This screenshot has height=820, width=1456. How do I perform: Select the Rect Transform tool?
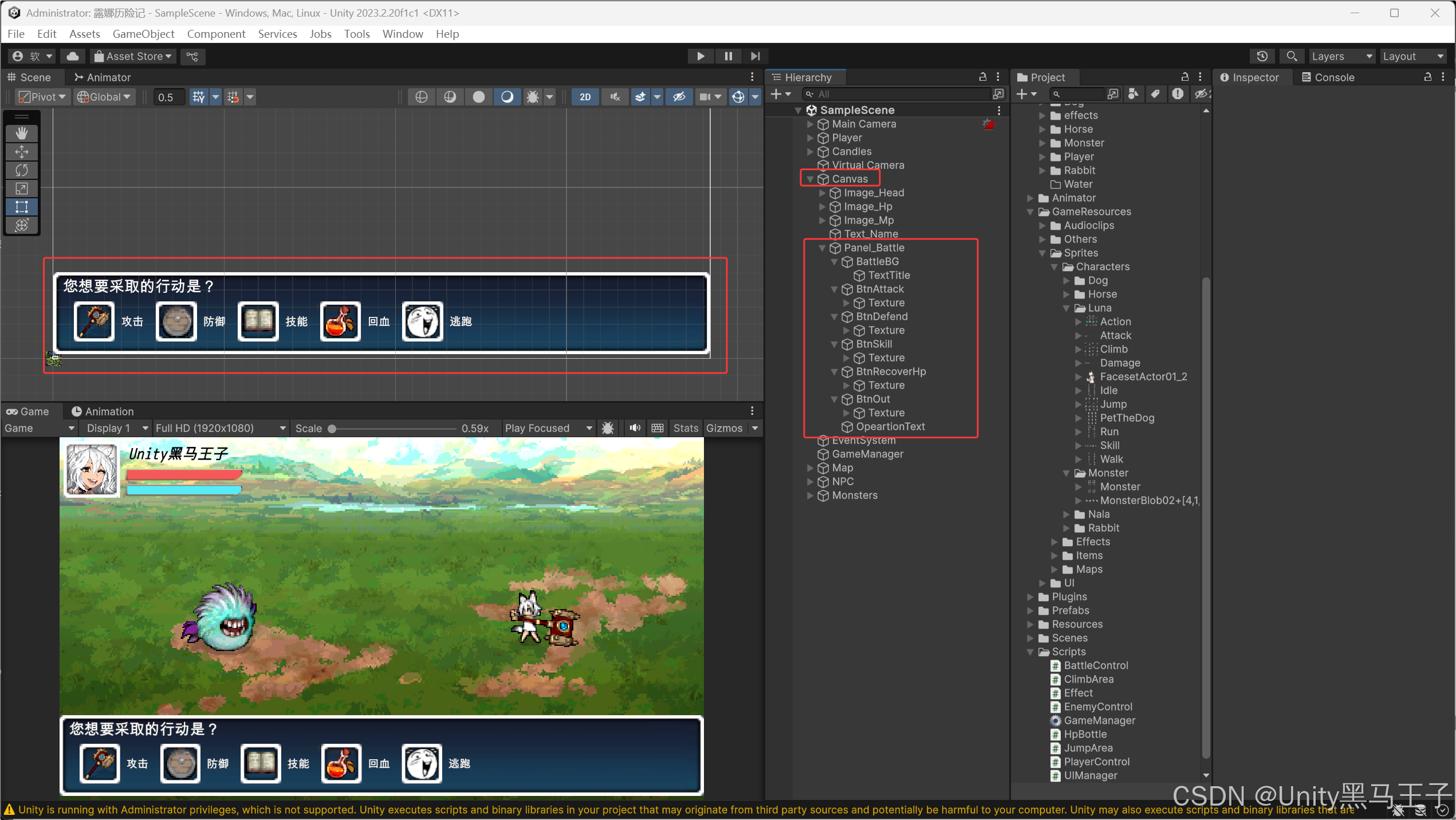tap(22, 207)
